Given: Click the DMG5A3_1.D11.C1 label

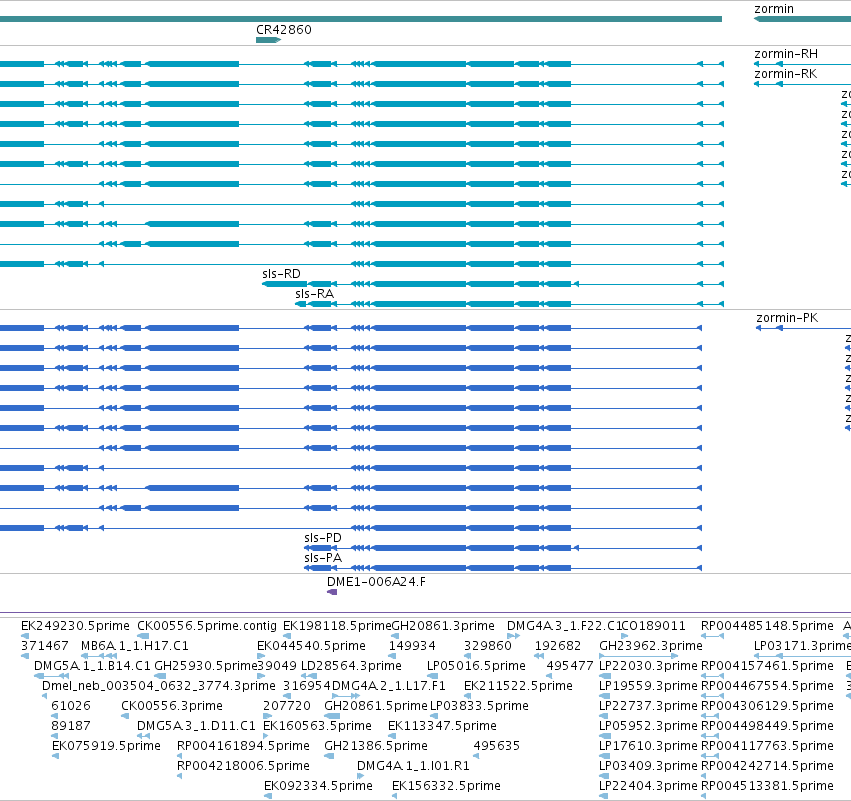Looking at the screenshot, I should [196, 726].
